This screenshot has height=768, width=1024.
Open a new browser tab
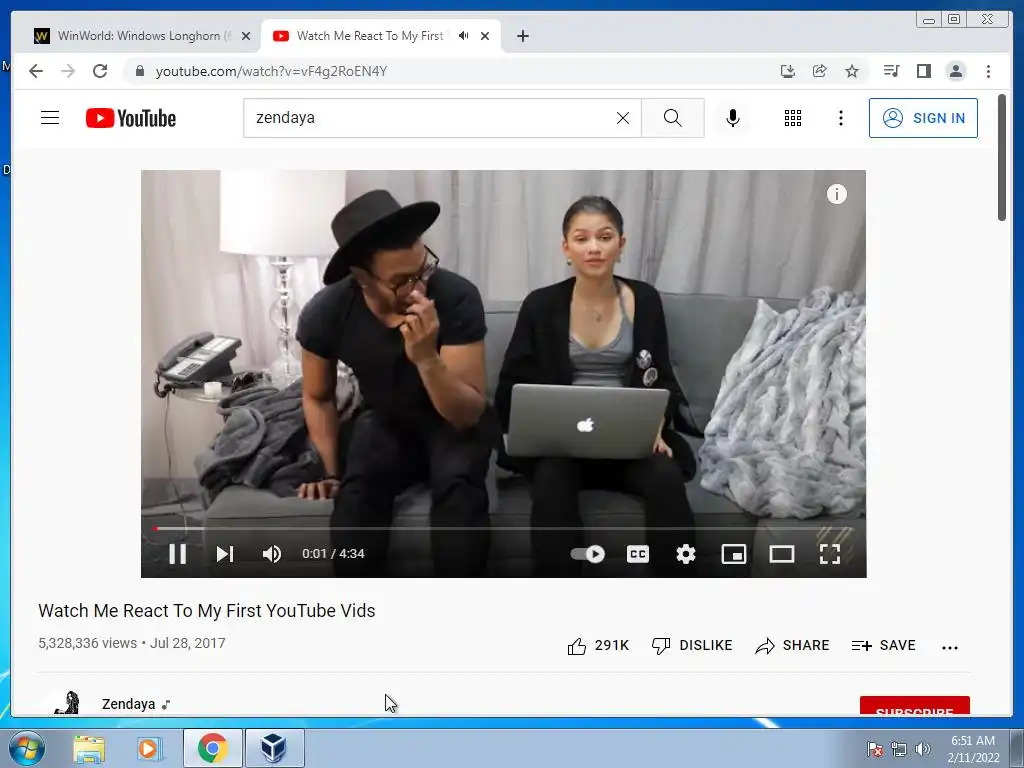522,36
